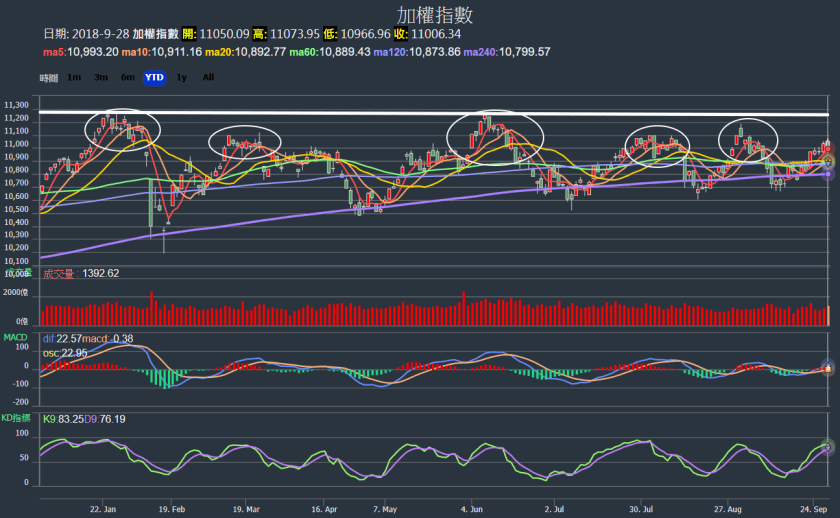The width and height of the screenshot is (840, 518).
Task: Choose the 6m time period
Action: coord(127,77)
